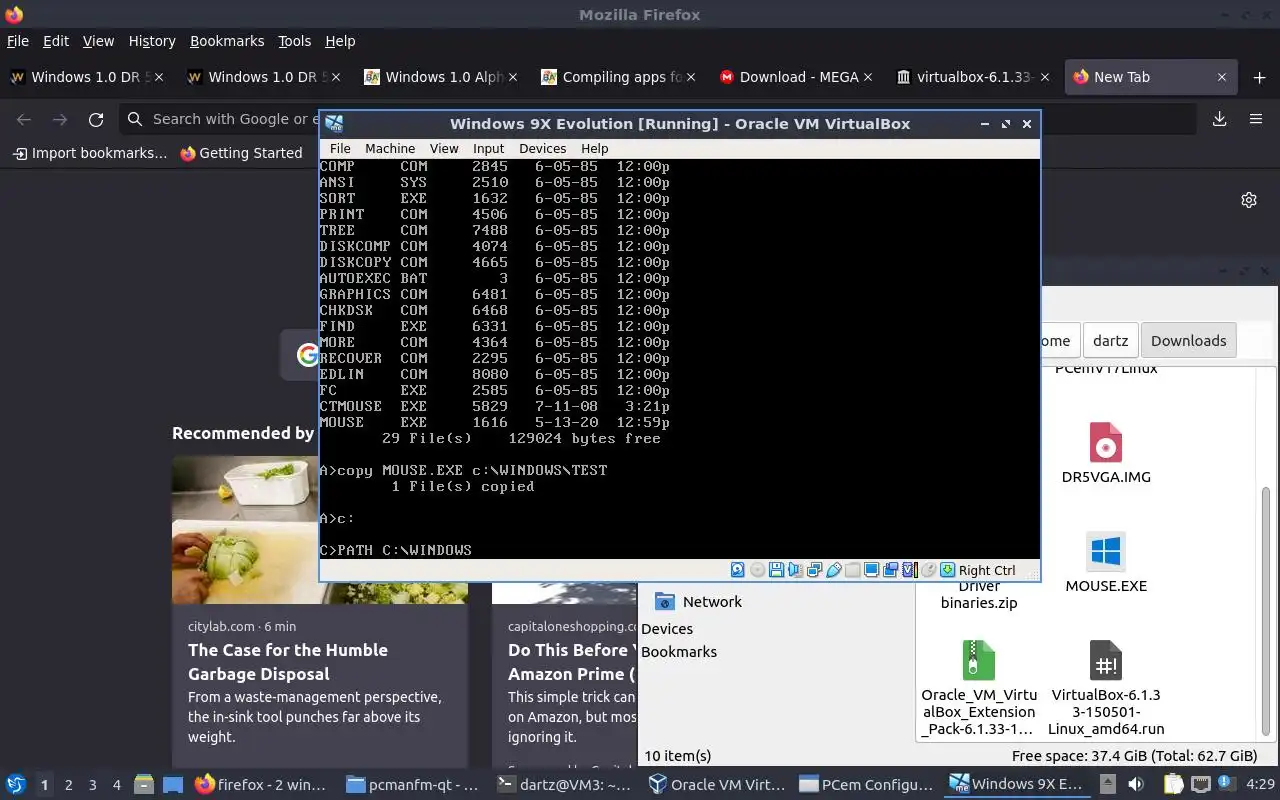The image size is (1280, 800).
Task: Click the VirtualBox mouse integration status icon
Action: [928, 570]
